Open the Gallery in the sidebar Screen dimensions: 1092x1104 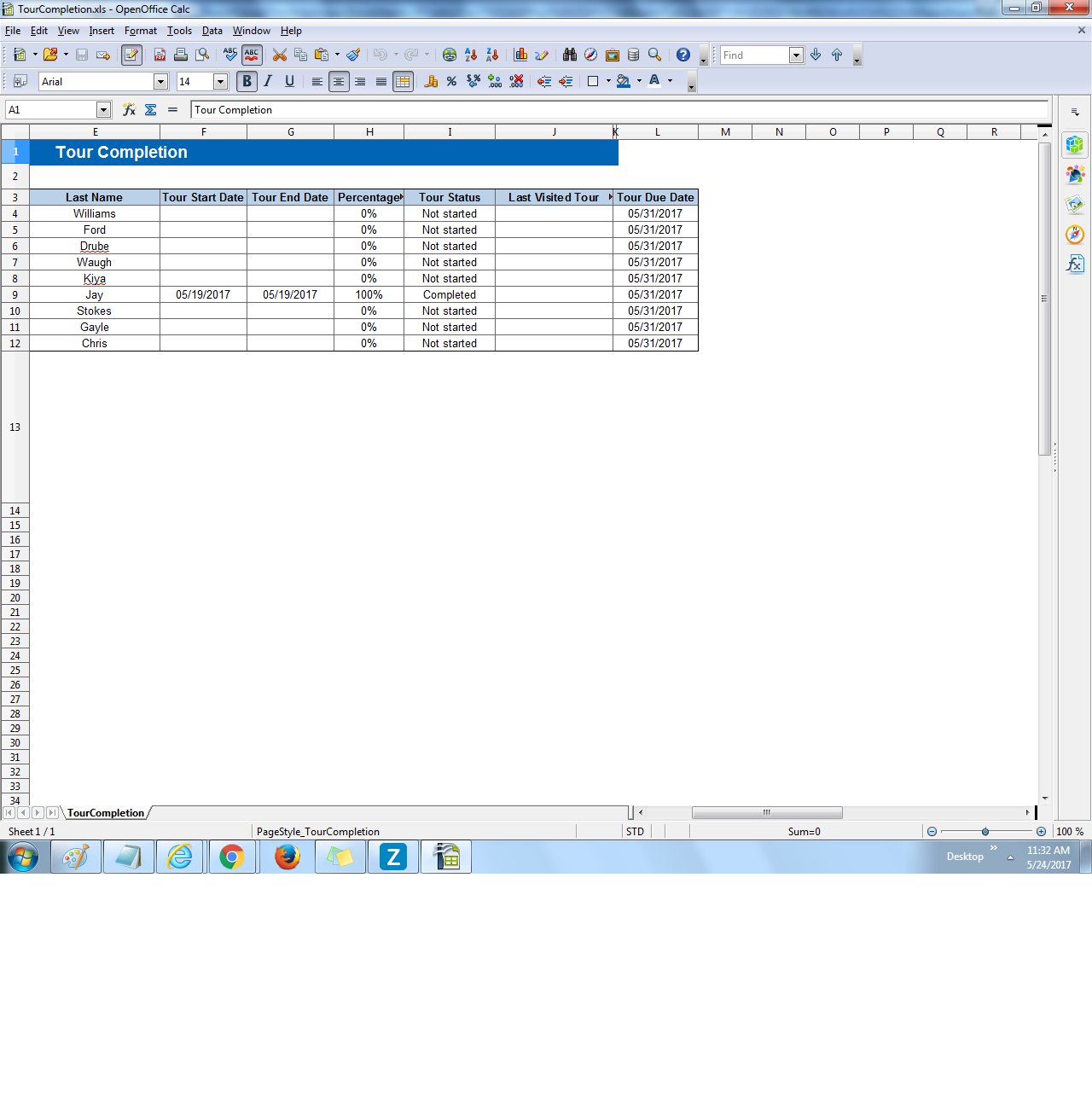click(x=1075, y=205)
